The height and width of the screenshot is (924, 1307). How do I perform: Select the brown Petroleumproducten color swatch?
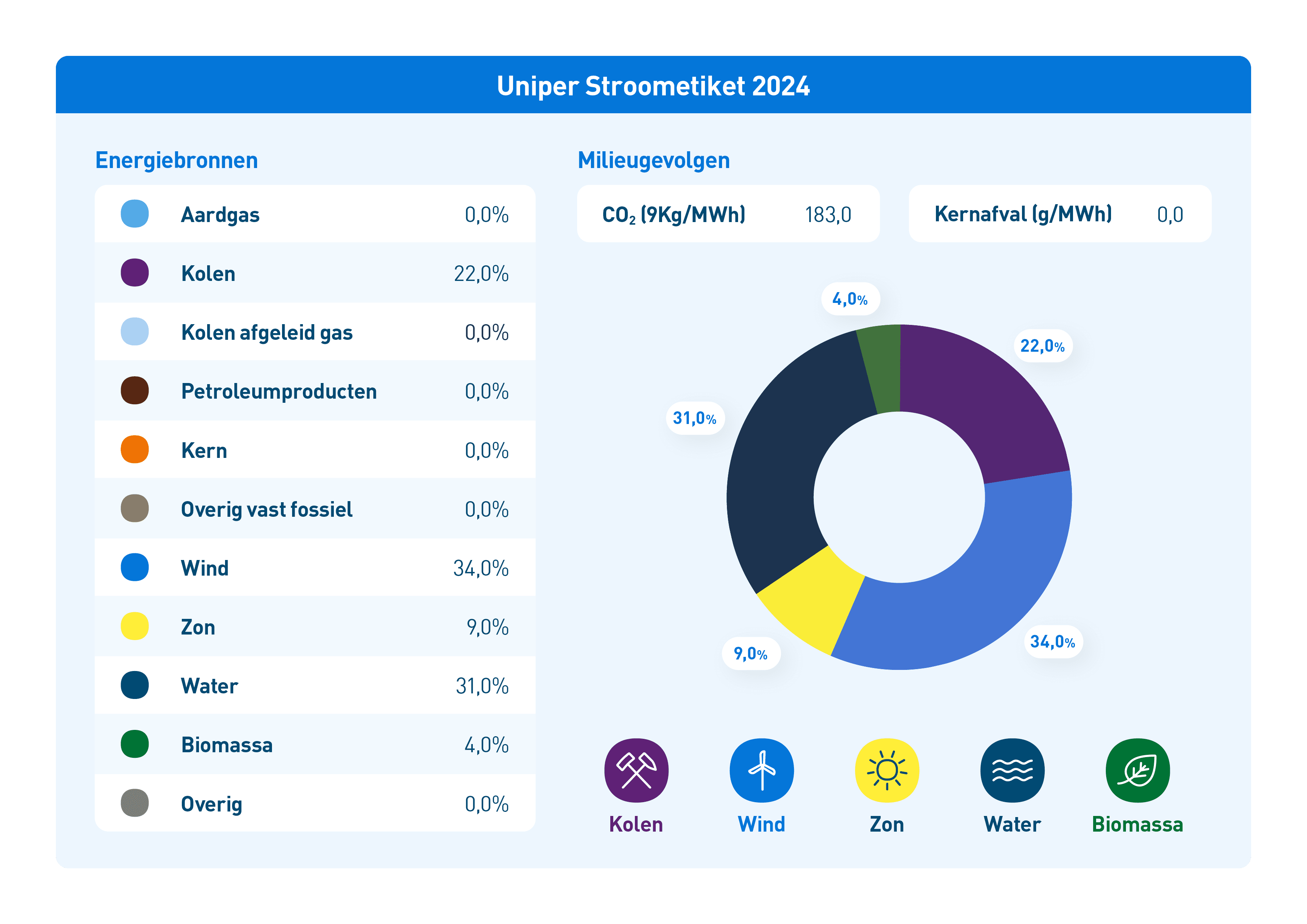pos(135,390)
